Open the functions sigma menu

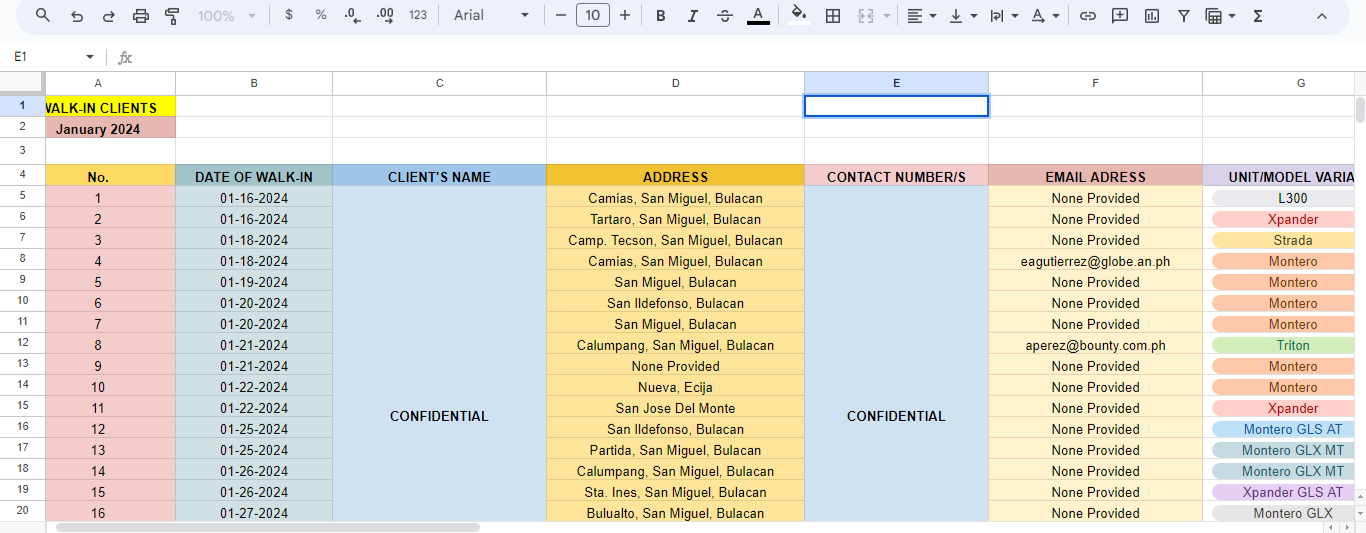pos(1258,16)
